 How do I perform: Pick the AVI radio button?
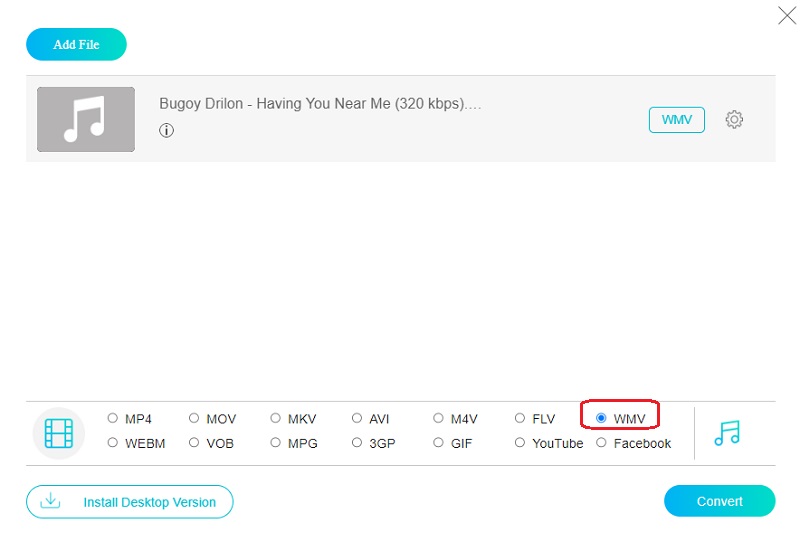357,419
